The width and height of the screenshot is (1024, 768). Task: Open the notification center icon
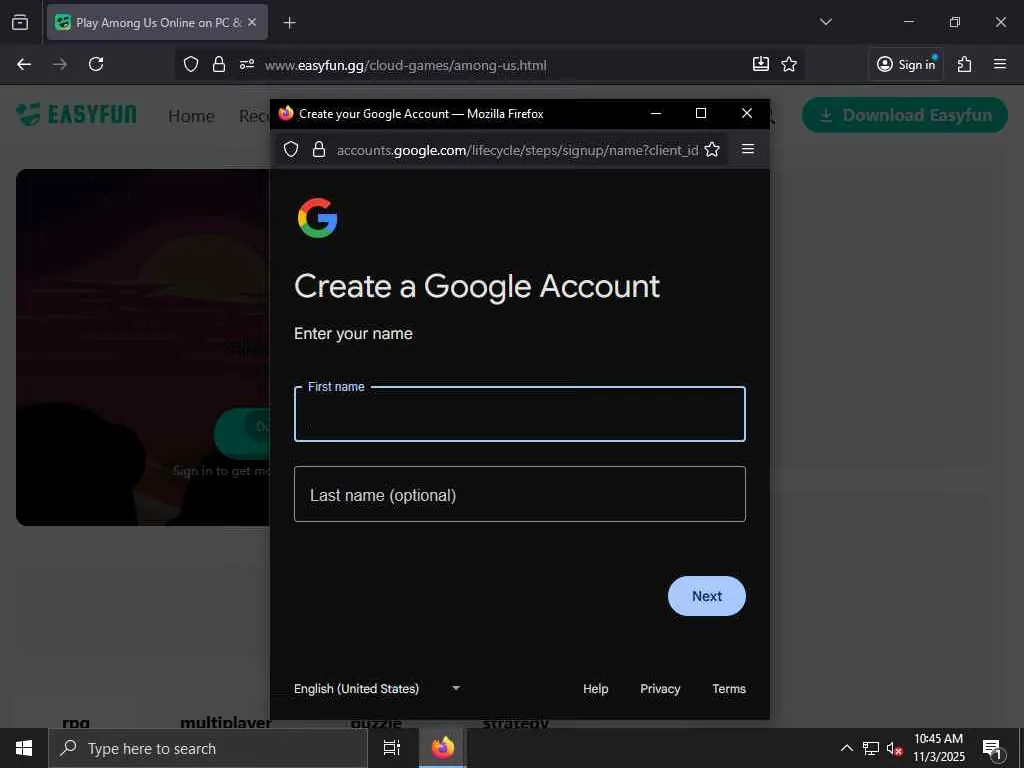click(992, 748)
